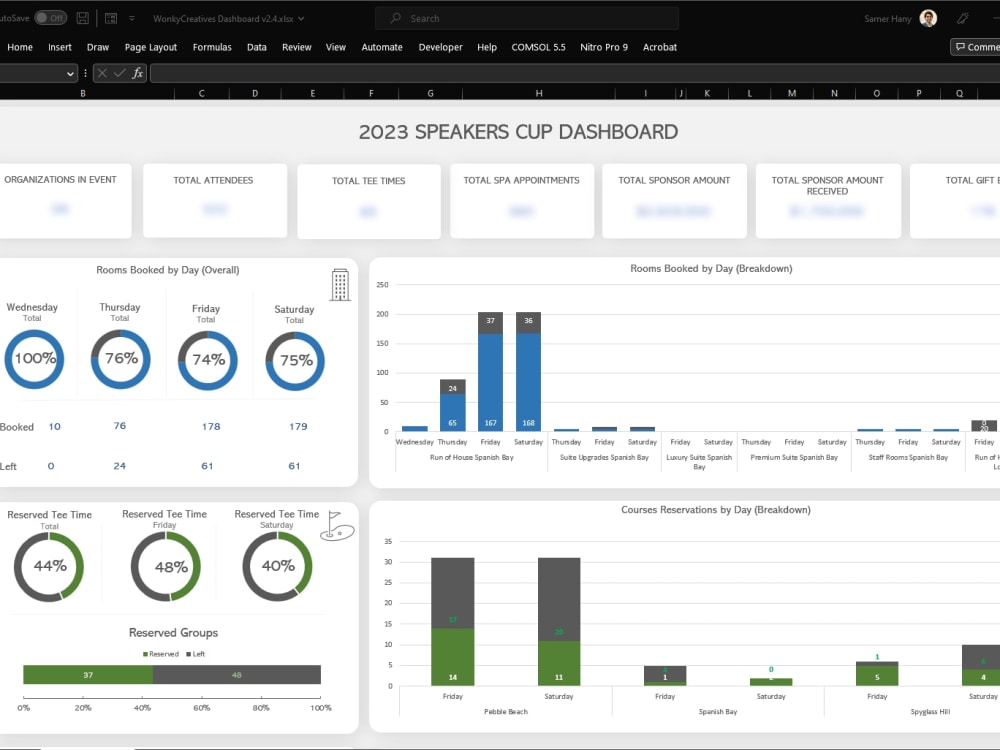This screenshot has height=750, width=1000.
Task: Click the Thursday 76% donut chart
Action: pyautogui.click(x=121, y=359)
